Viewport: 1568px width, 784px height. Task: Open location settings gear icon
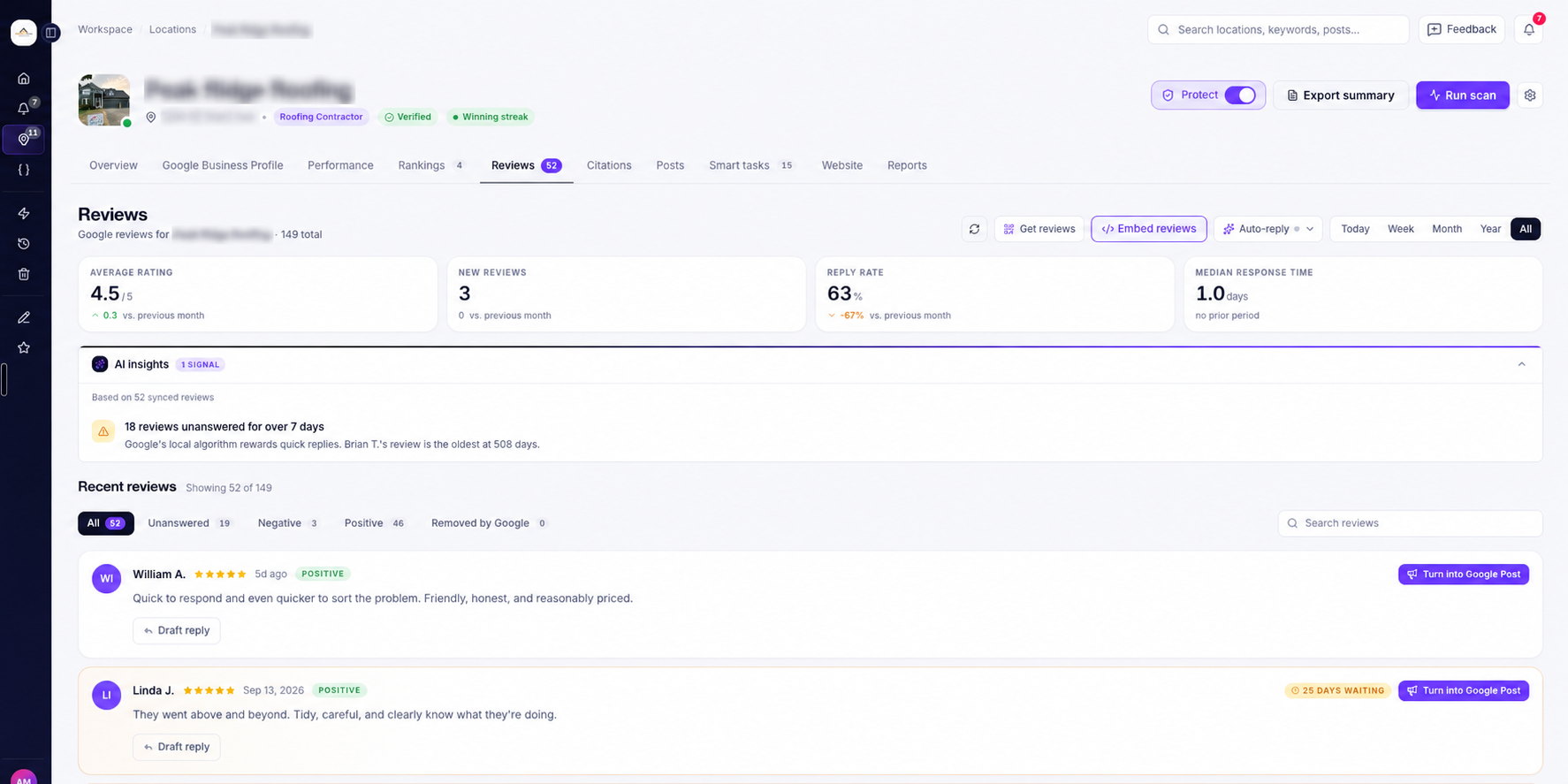tap(1530, 95)
